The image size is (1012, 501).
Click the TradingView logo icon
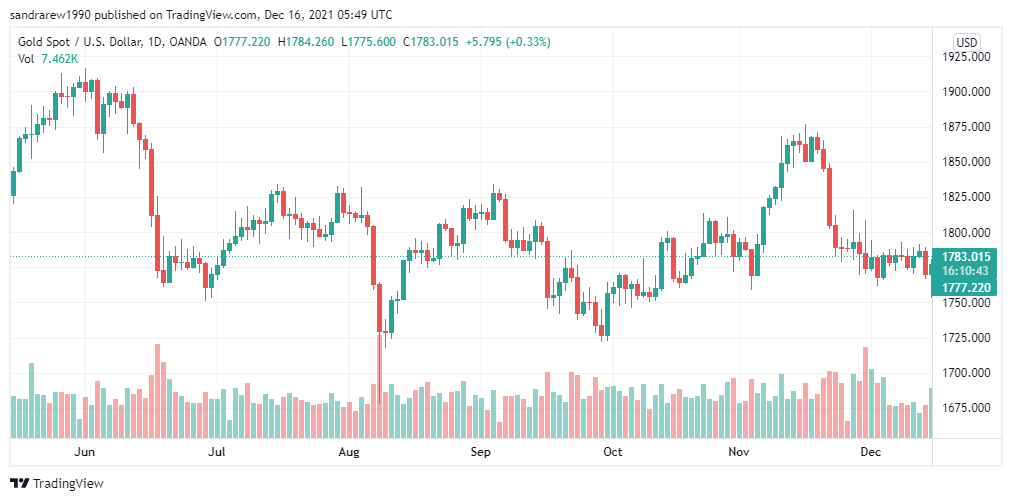coord(19,483)
